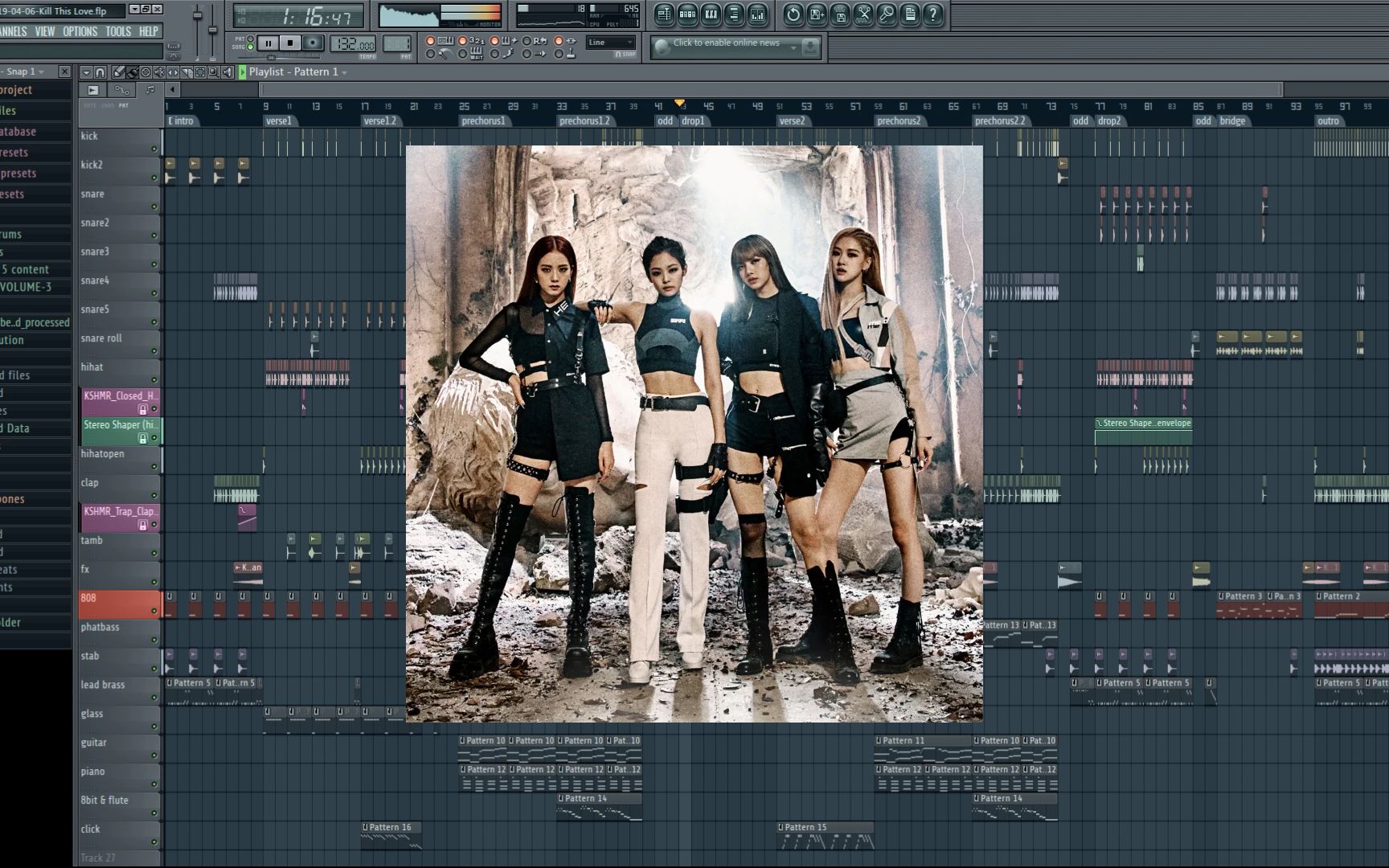The height and width of the screenshot is (868, 1389).
Task: Click the Render as audio file icon
Action: (x=840, y=14)
